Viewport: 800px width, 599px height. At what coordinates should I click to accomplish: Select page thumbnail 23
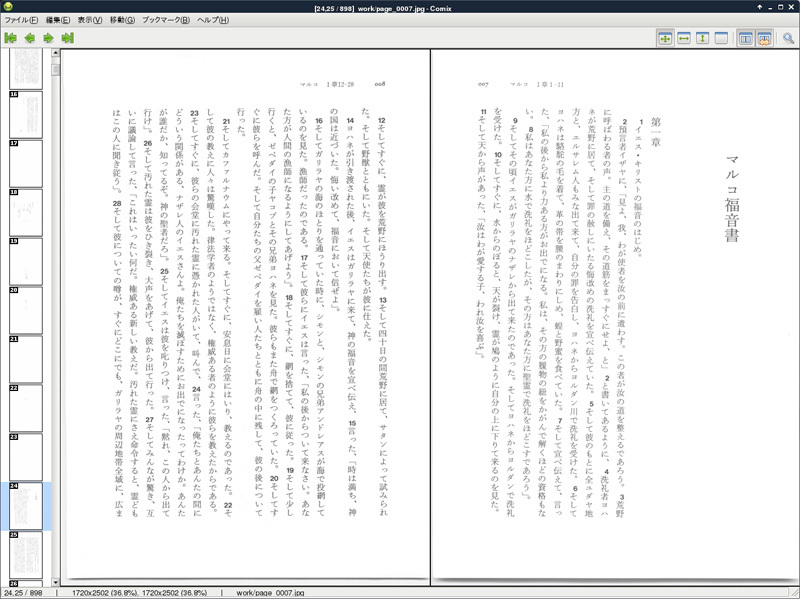tap(26, 457)
